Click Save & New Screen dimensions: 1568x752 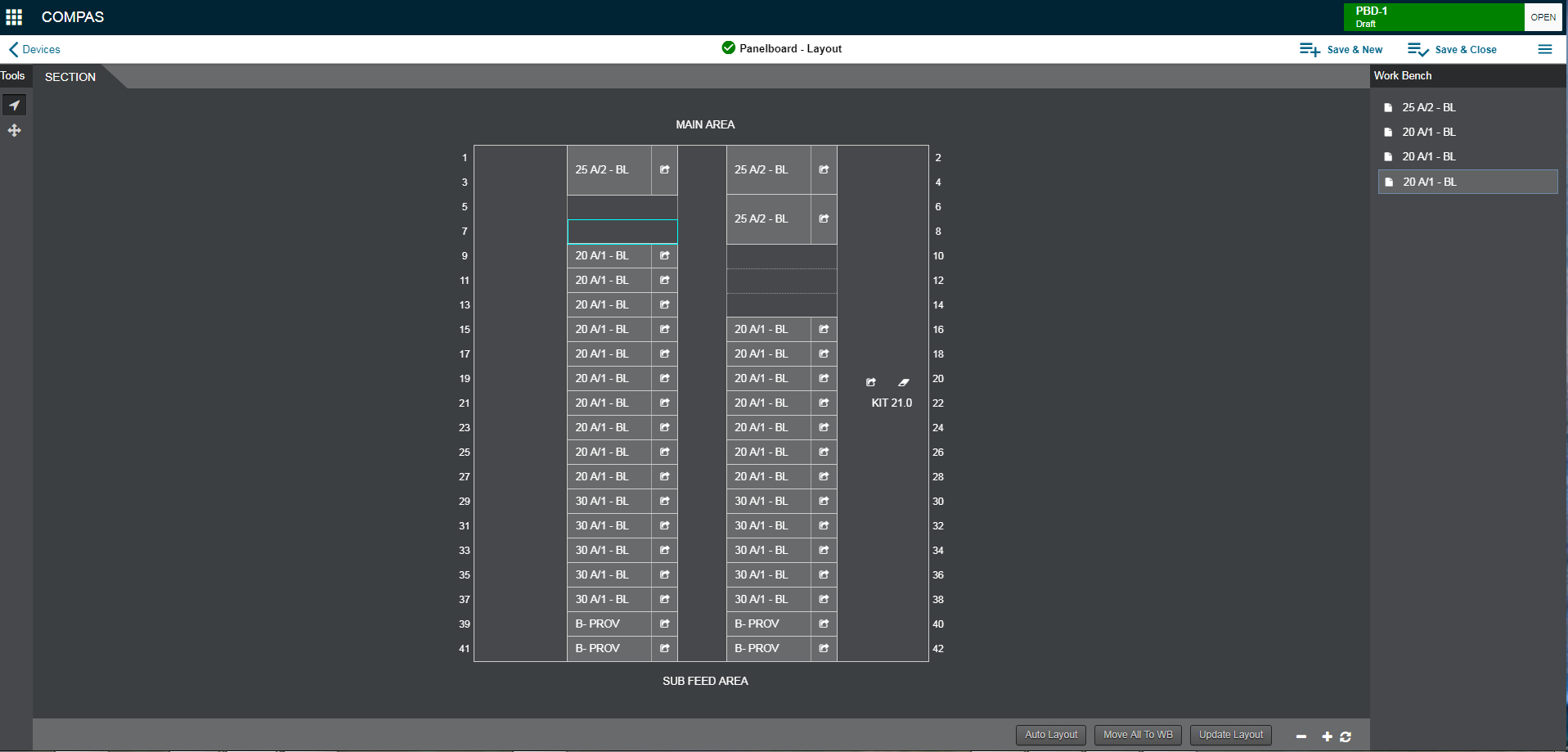pyautogui.click(x=1341, y=50)
